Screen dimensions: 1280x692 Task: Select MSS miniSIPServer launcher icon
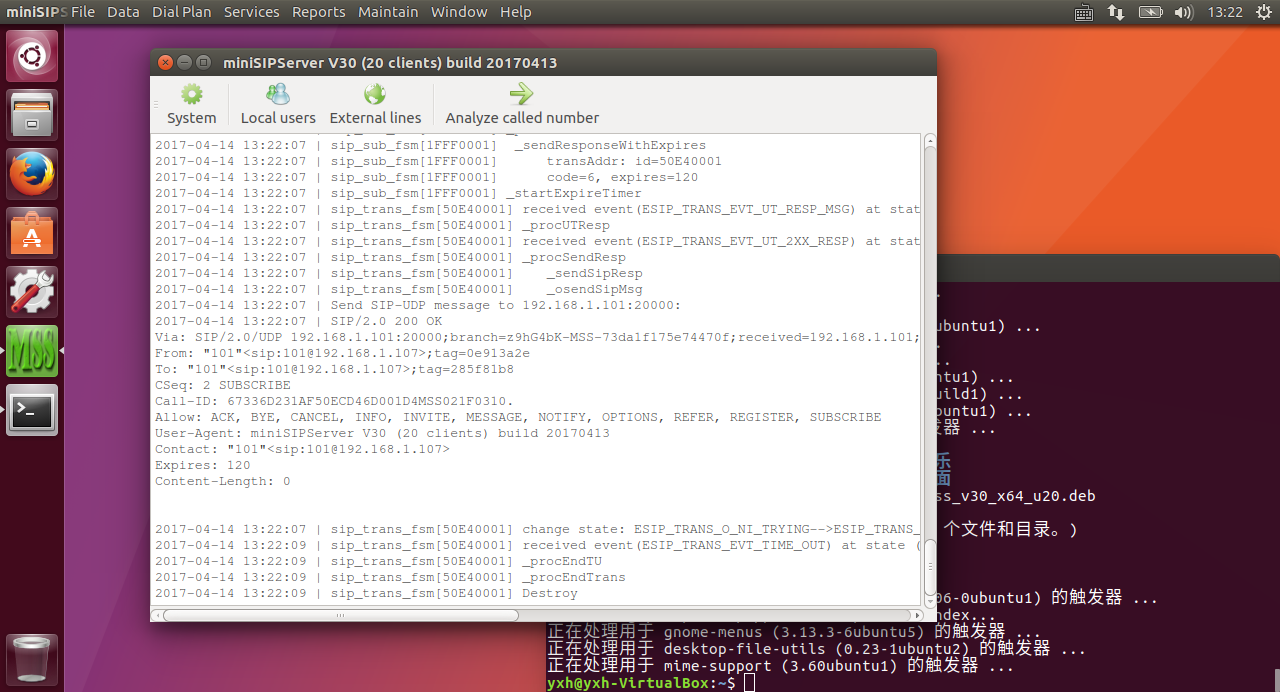[x=32, y=351]
